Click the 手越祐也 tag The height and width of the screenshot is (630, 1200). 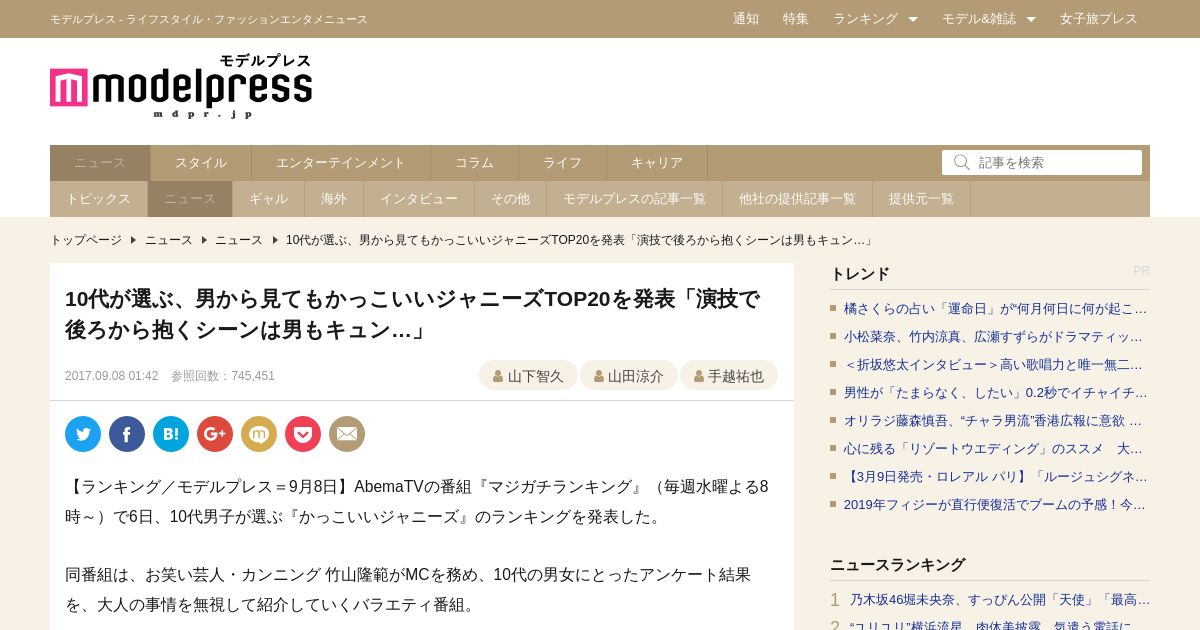tap(729, 376)
